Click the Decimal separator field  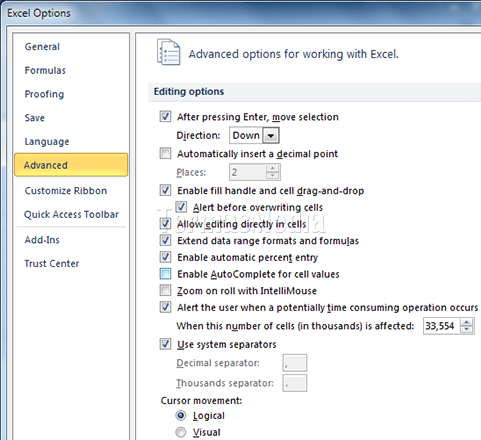point(295,363)
